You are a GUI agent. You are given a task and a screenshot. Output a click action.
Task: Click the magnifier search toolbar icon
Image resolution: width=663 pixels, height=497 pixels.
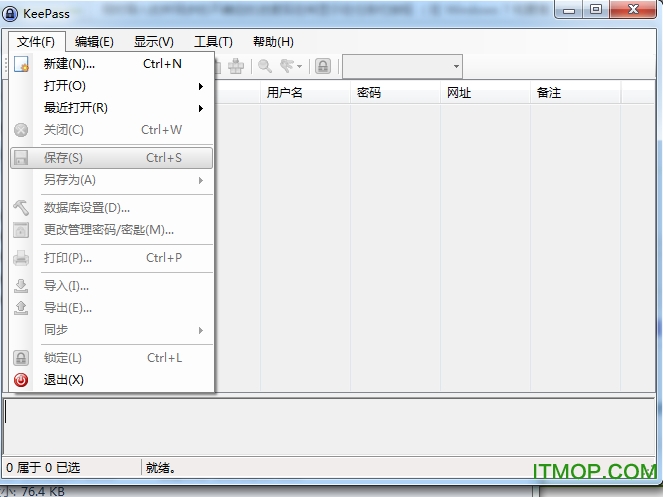[265, 66]
